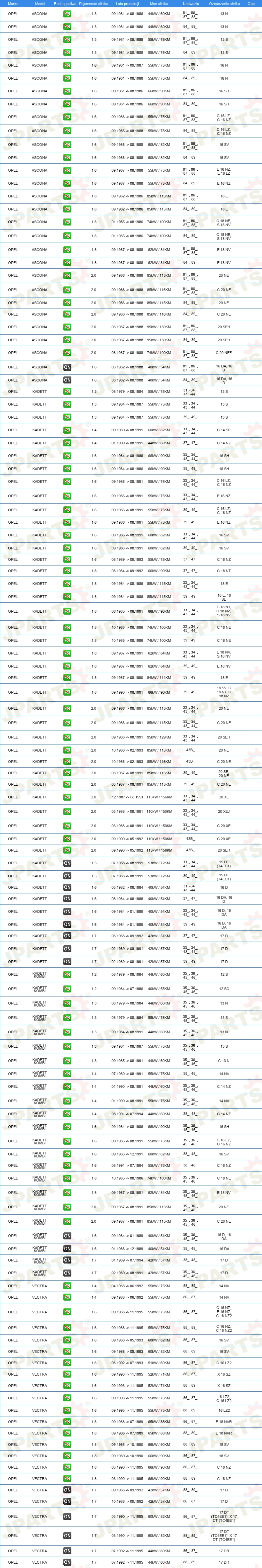Click the Moc silnika column header

159,4
